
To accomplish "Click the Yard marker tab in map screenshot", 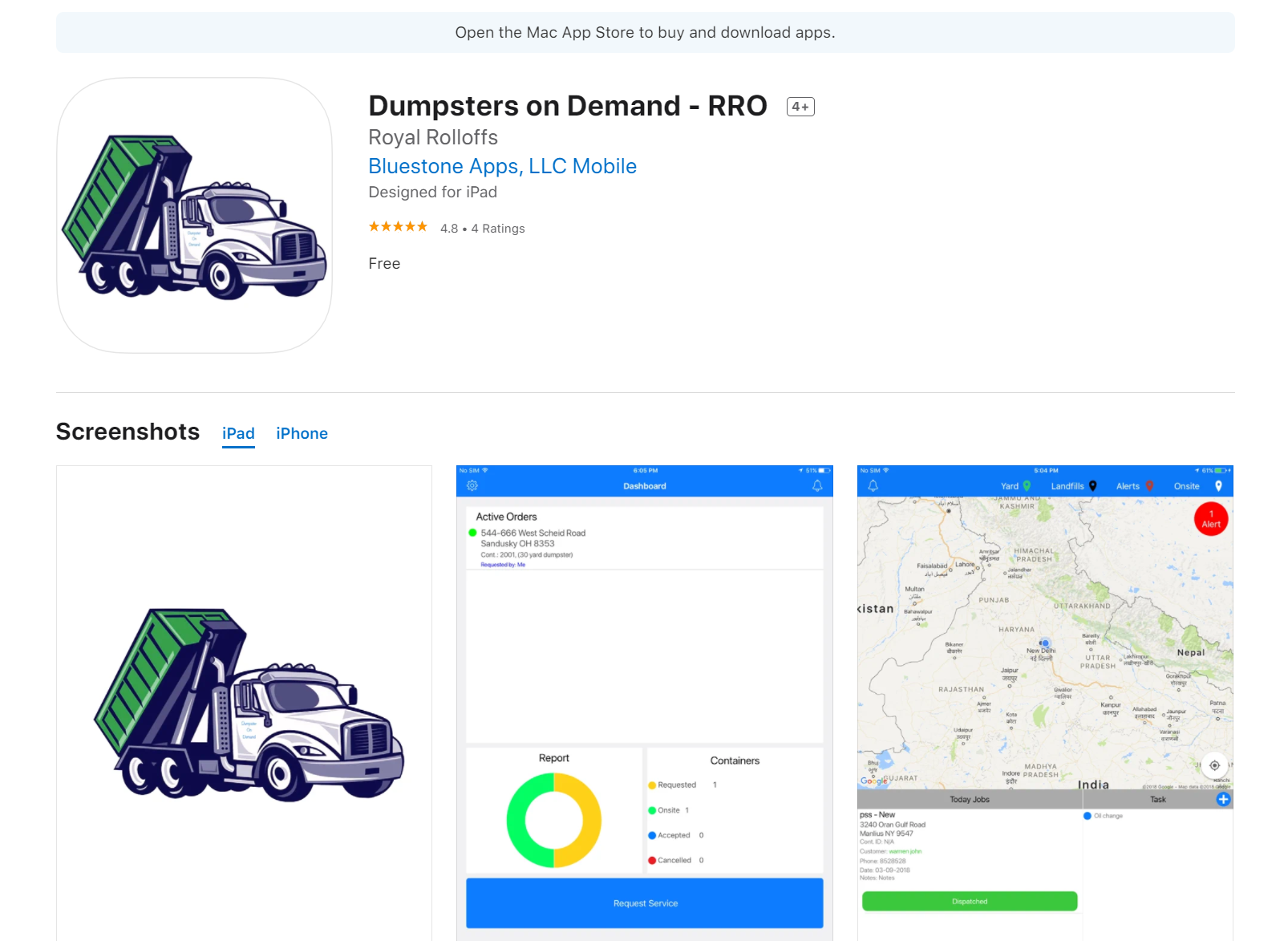I will point(1015,486).
